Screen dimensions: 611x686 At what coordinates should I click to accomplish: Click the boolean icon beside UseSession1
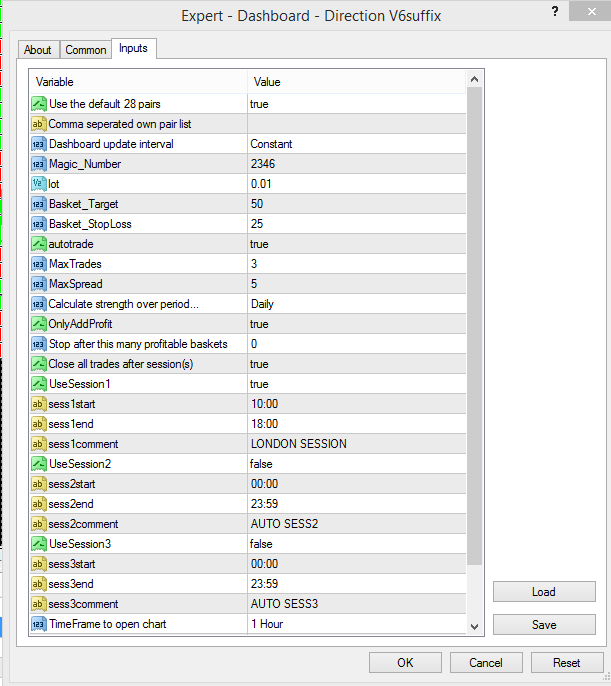[38, 384]
